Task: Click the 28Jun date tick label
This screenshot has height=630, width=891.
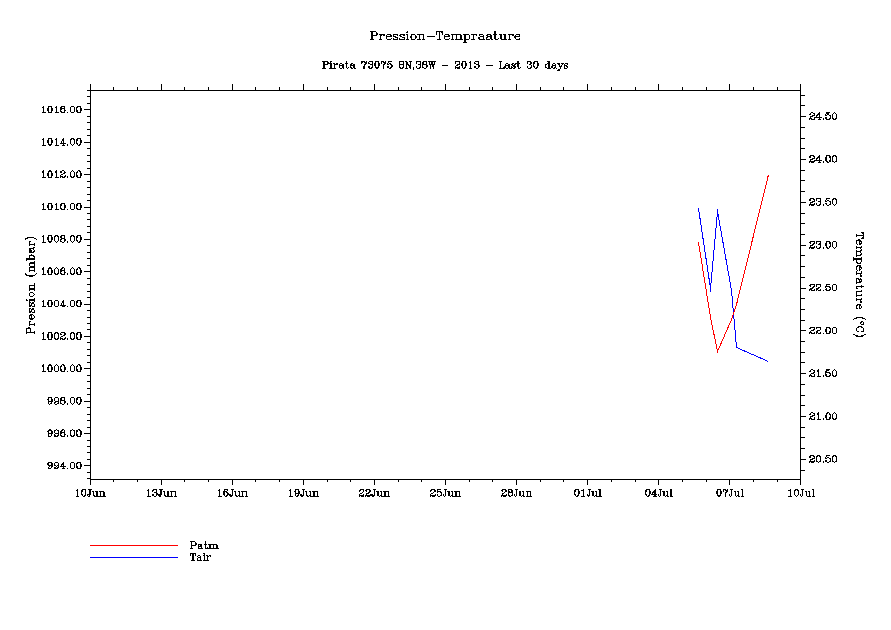Action: pyautogui.click(x=516, y=493)
